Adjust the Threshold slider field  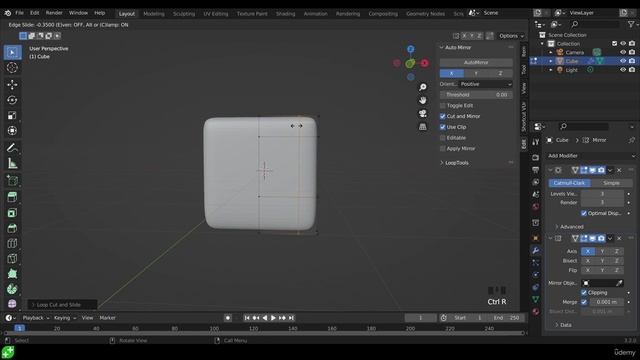tap(476, 95)
